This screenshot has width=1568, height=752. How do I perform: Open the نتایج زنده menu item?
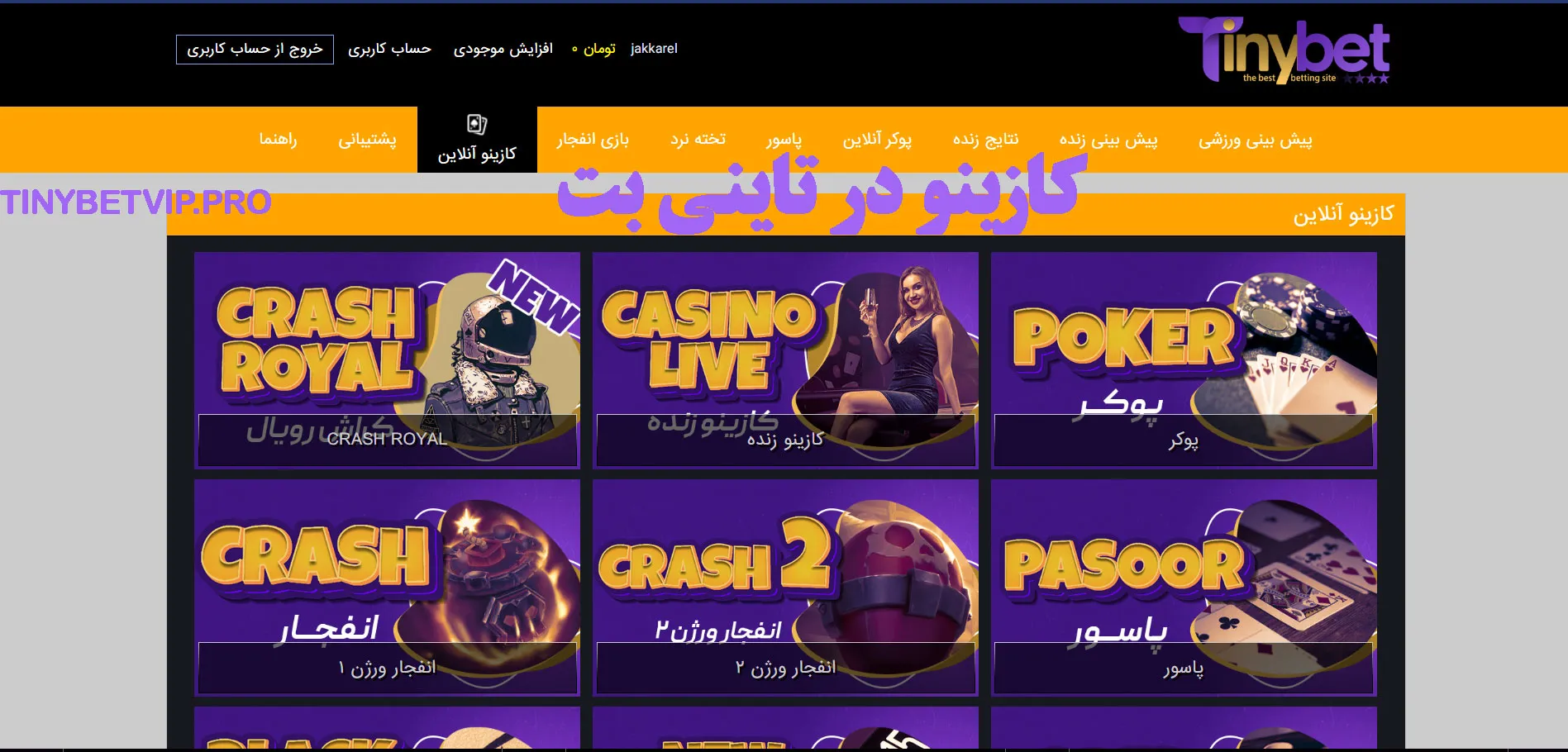(x=985, y=140)
